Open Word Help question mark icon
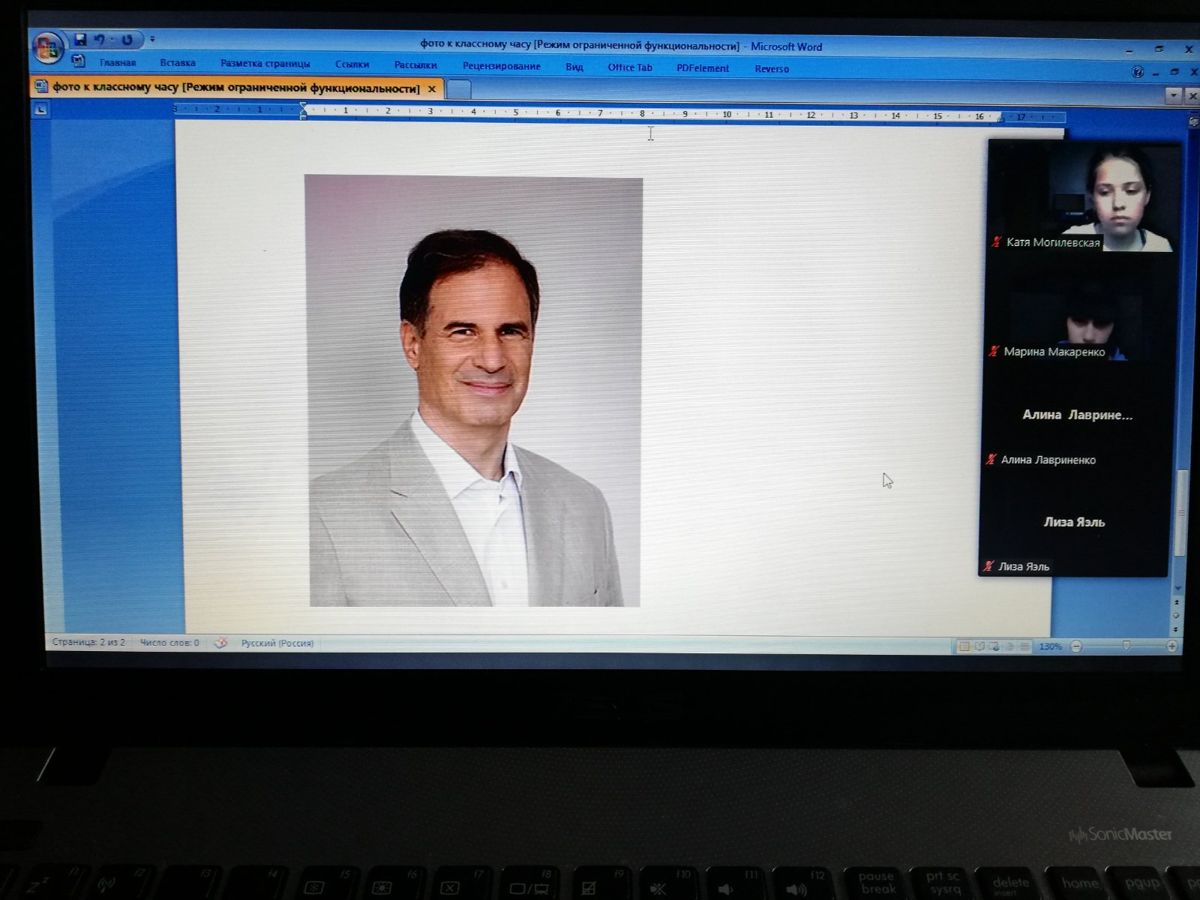This screenshot has height=900, width=1200. (1138, 72)
